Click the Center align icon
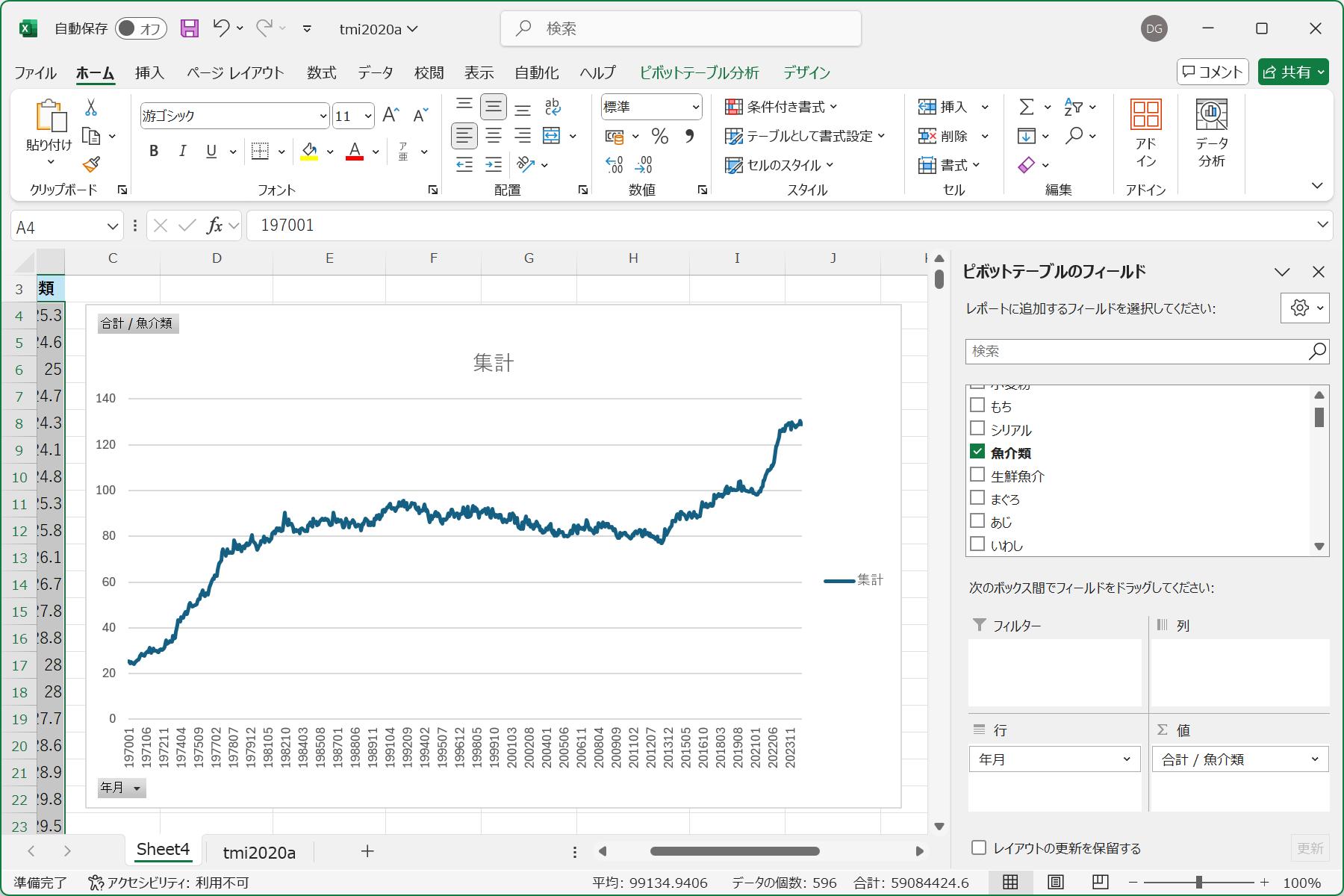This screenshot has height=896, width=1344. point(494,136)
